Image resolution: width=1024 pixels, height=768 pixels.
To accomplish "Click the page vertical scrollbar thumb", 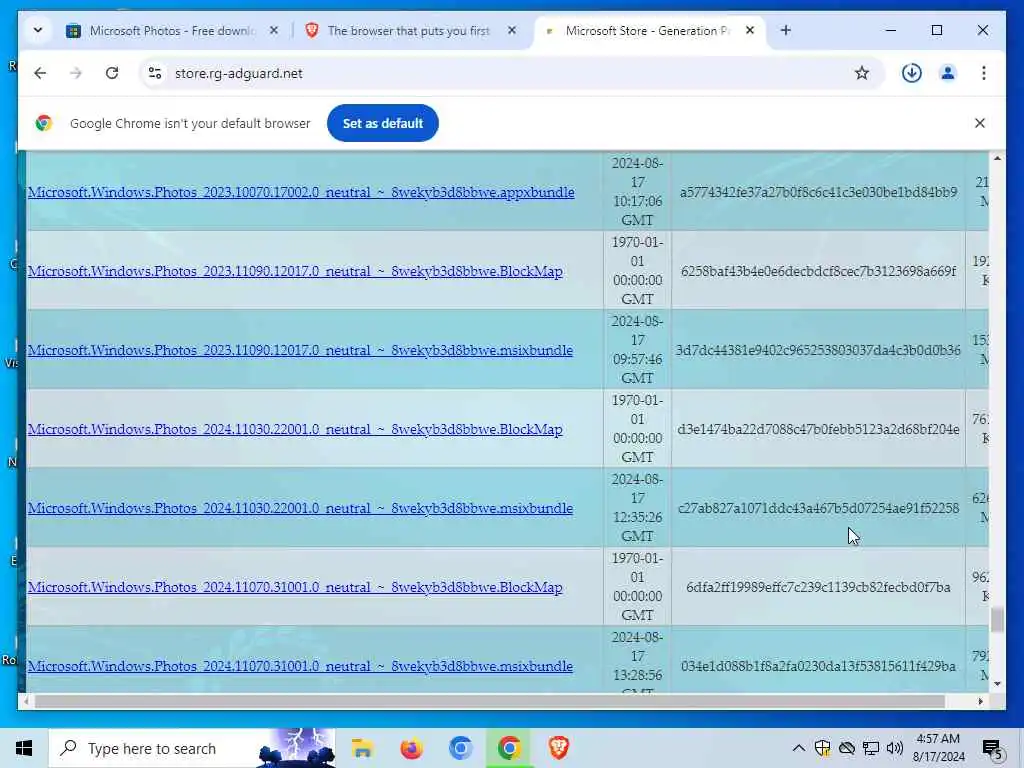I will [x=997, y=620].
